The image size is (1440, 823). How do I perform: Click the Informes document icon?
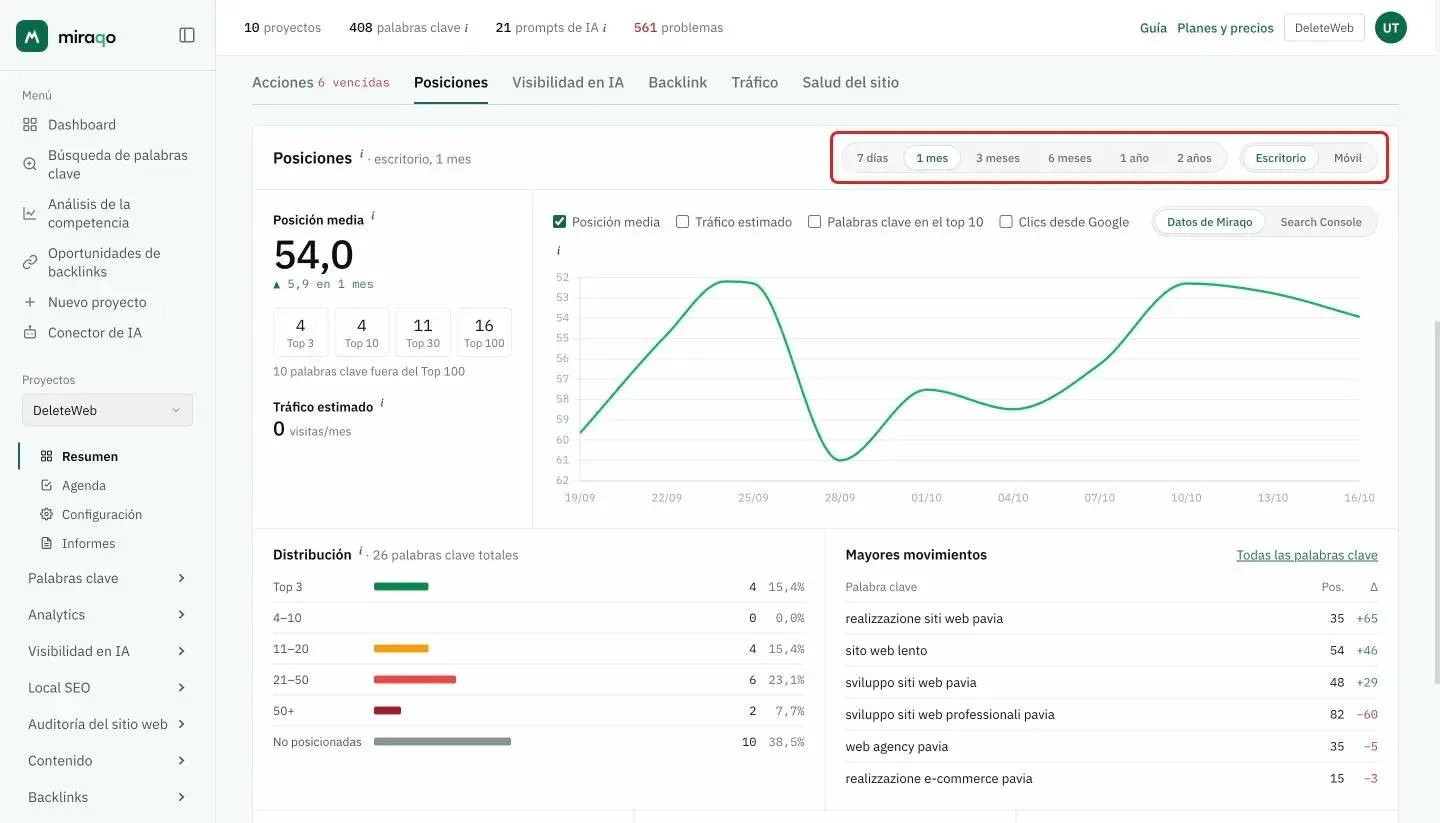[x=46, y=543]
